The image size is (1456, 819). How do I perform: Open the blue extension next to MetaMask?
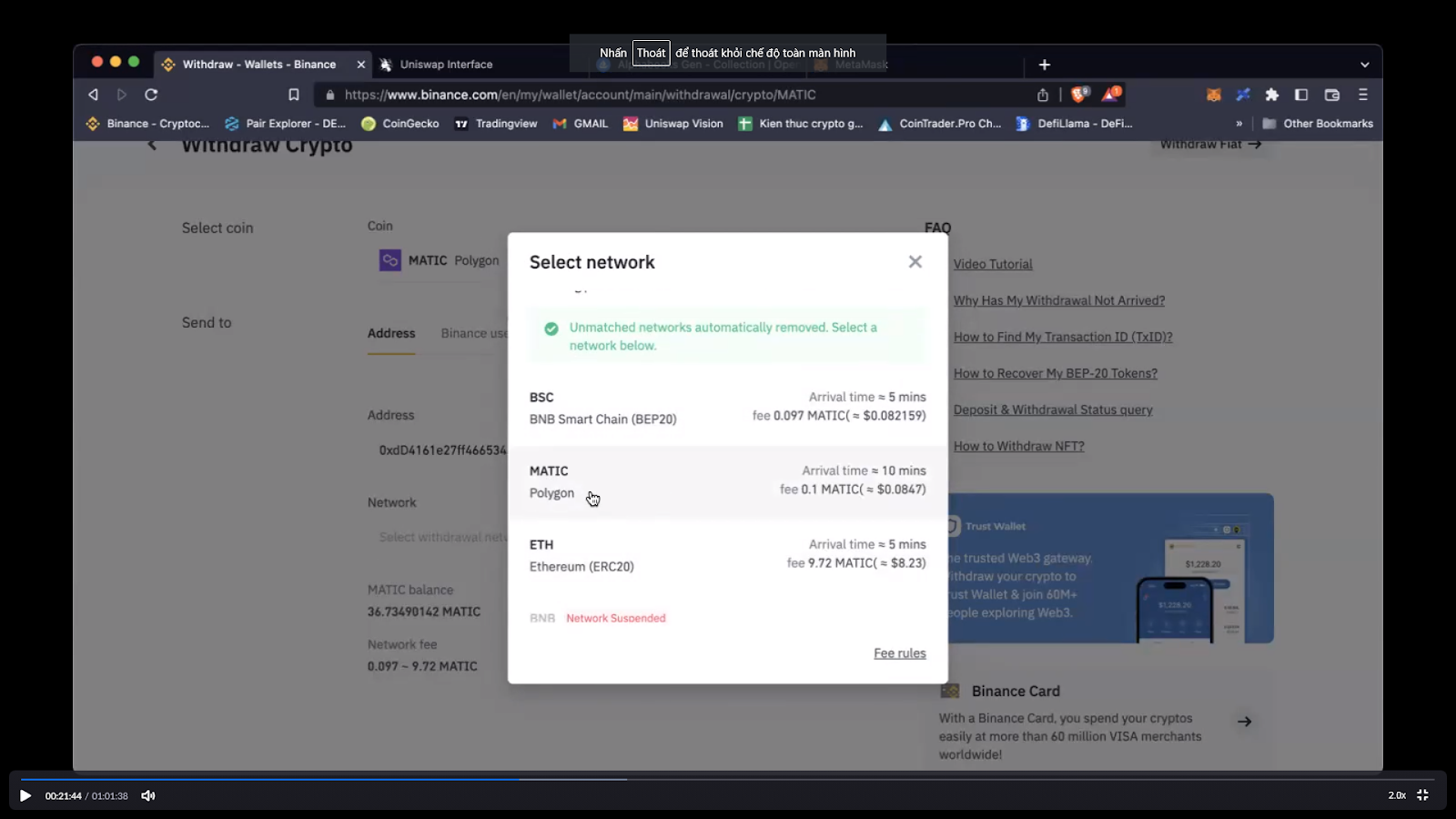pos(1243,95)
